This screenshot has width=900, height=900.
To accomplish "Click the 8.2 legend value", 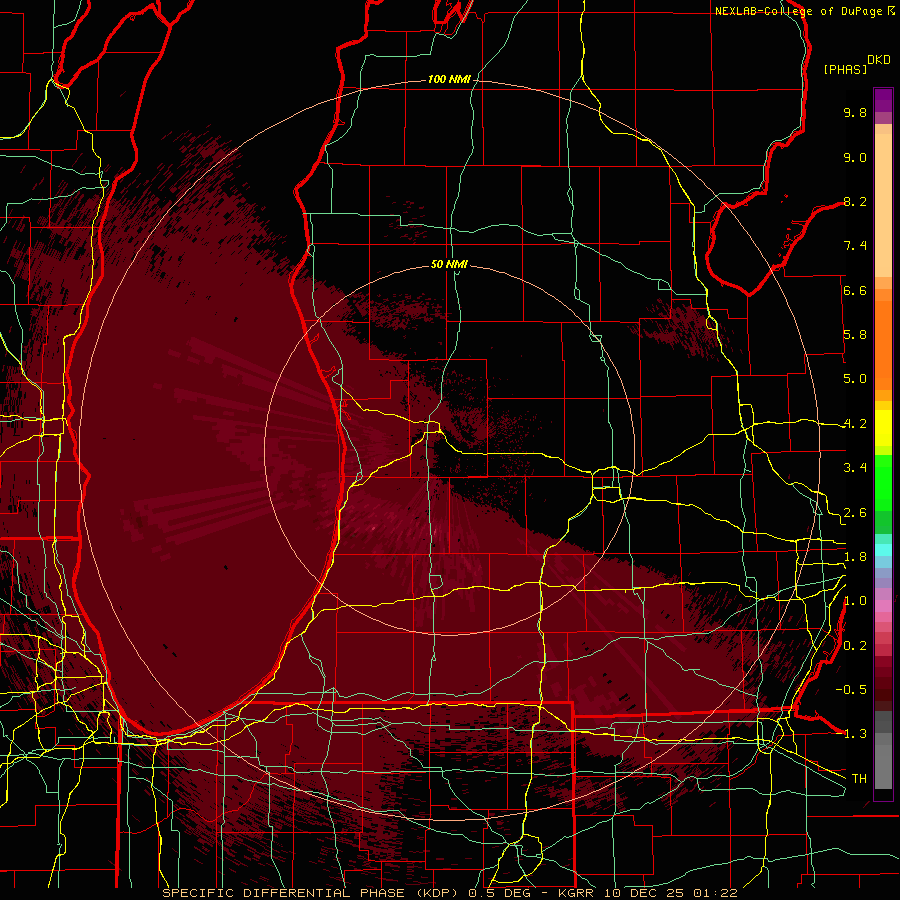I will coord(855,201).
